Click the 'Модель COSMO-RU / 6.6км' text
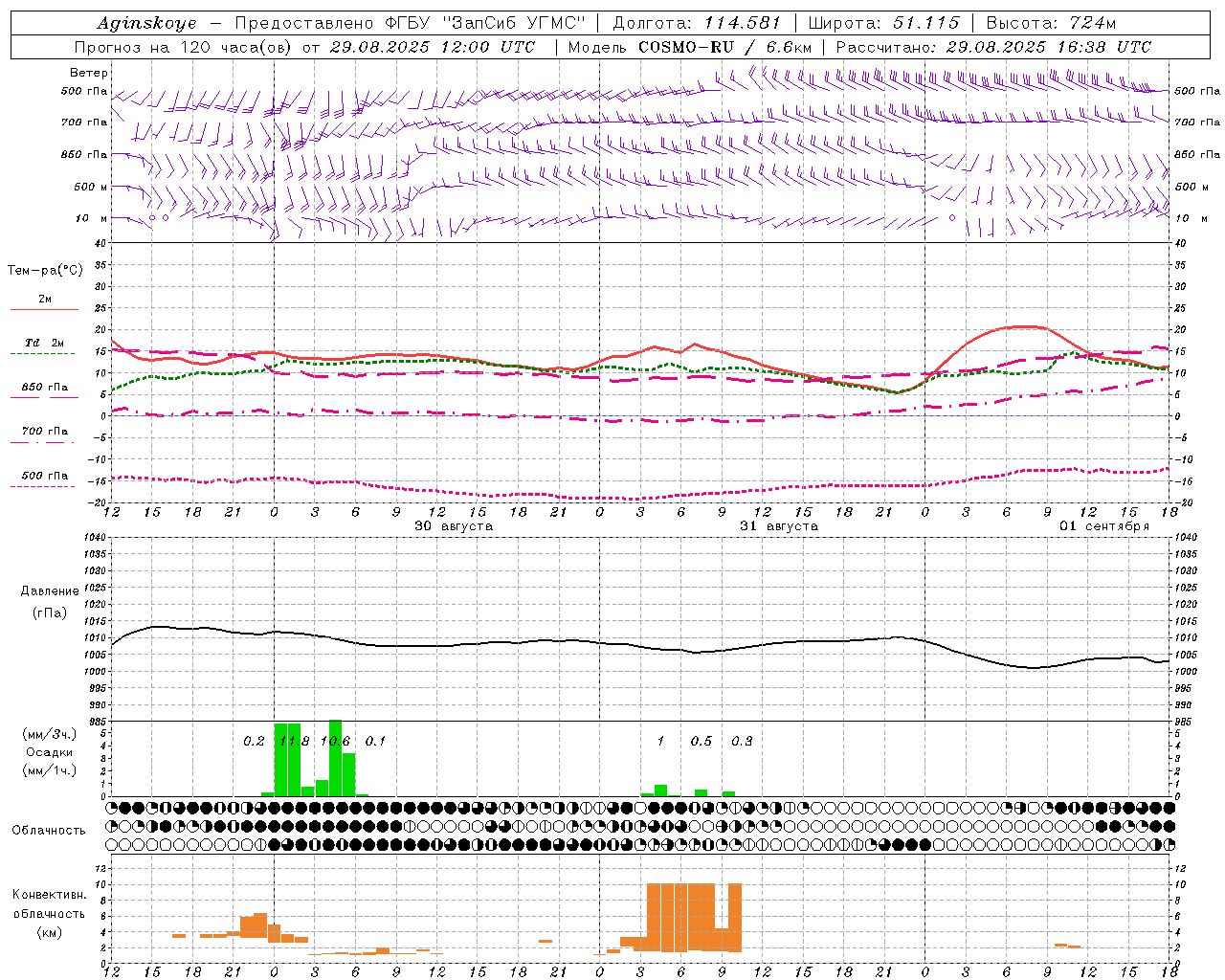1225x980 pixels. pos(689,47)
